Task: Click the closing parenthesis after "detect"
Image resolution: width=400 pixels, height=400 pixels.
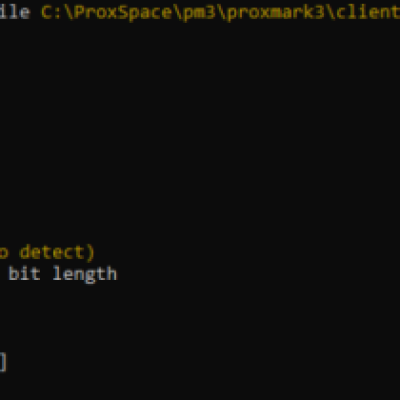Action: (x=90, y=253)
